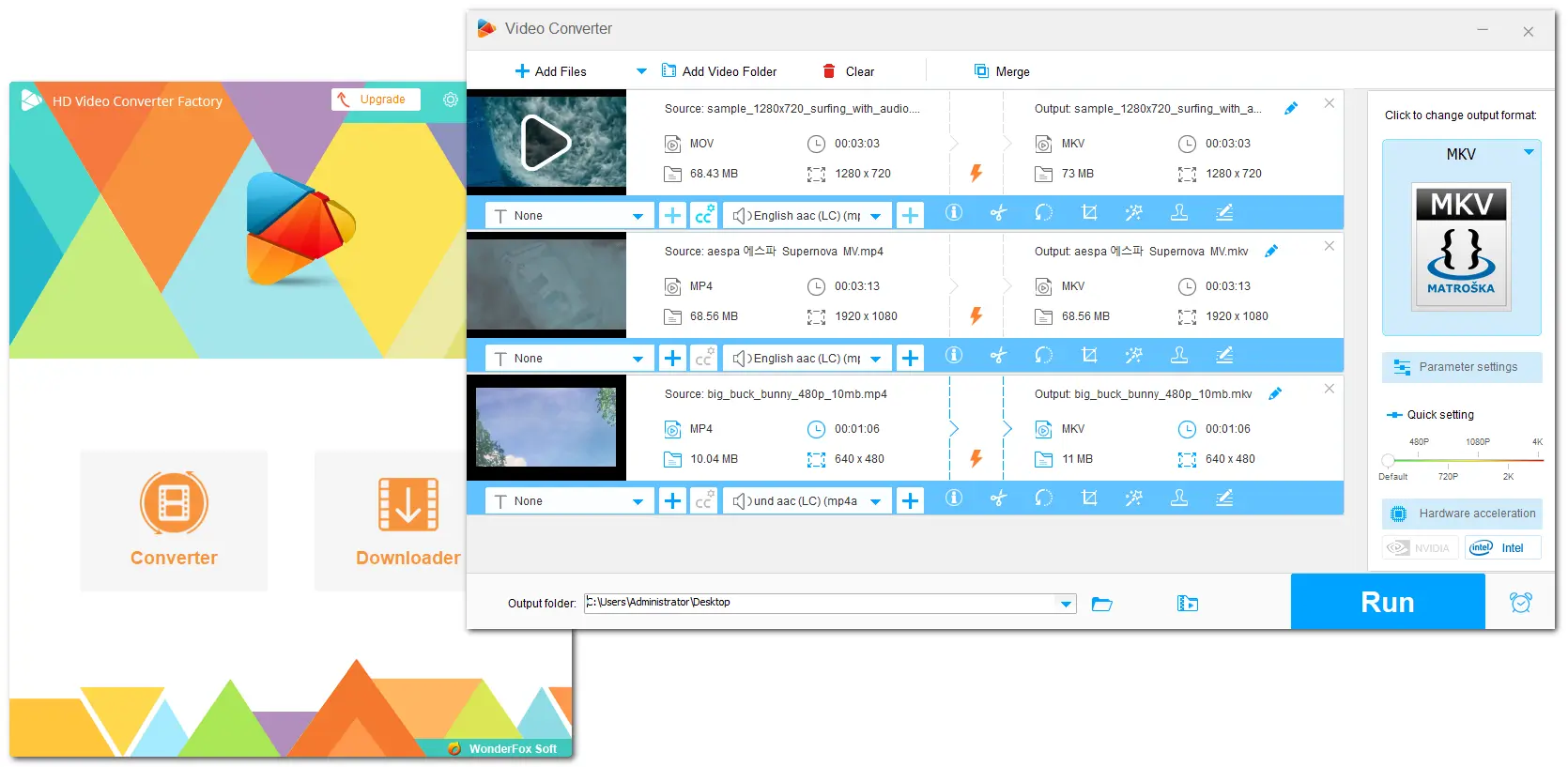Open metadata edit tool for big_buck_bunny video
1568x767 pixels.
pyautogui.click(x=1224, y=499)
